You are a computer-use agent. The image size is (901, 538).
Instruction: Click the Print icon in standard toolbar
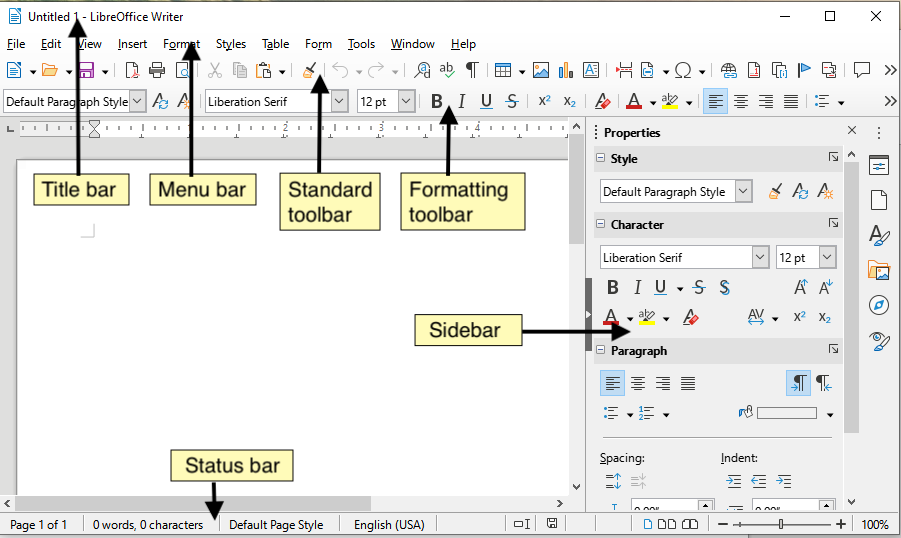click(x=157, y=70)
